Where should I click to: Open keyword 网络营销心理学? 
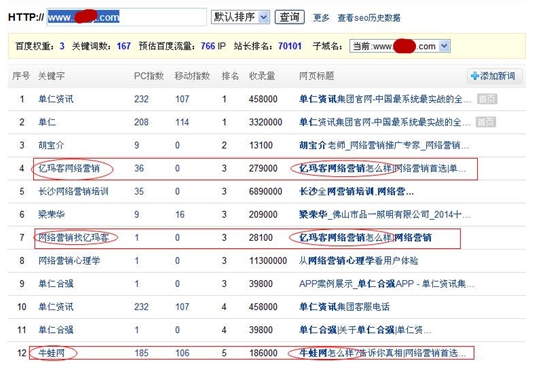[x=69, y=261]
